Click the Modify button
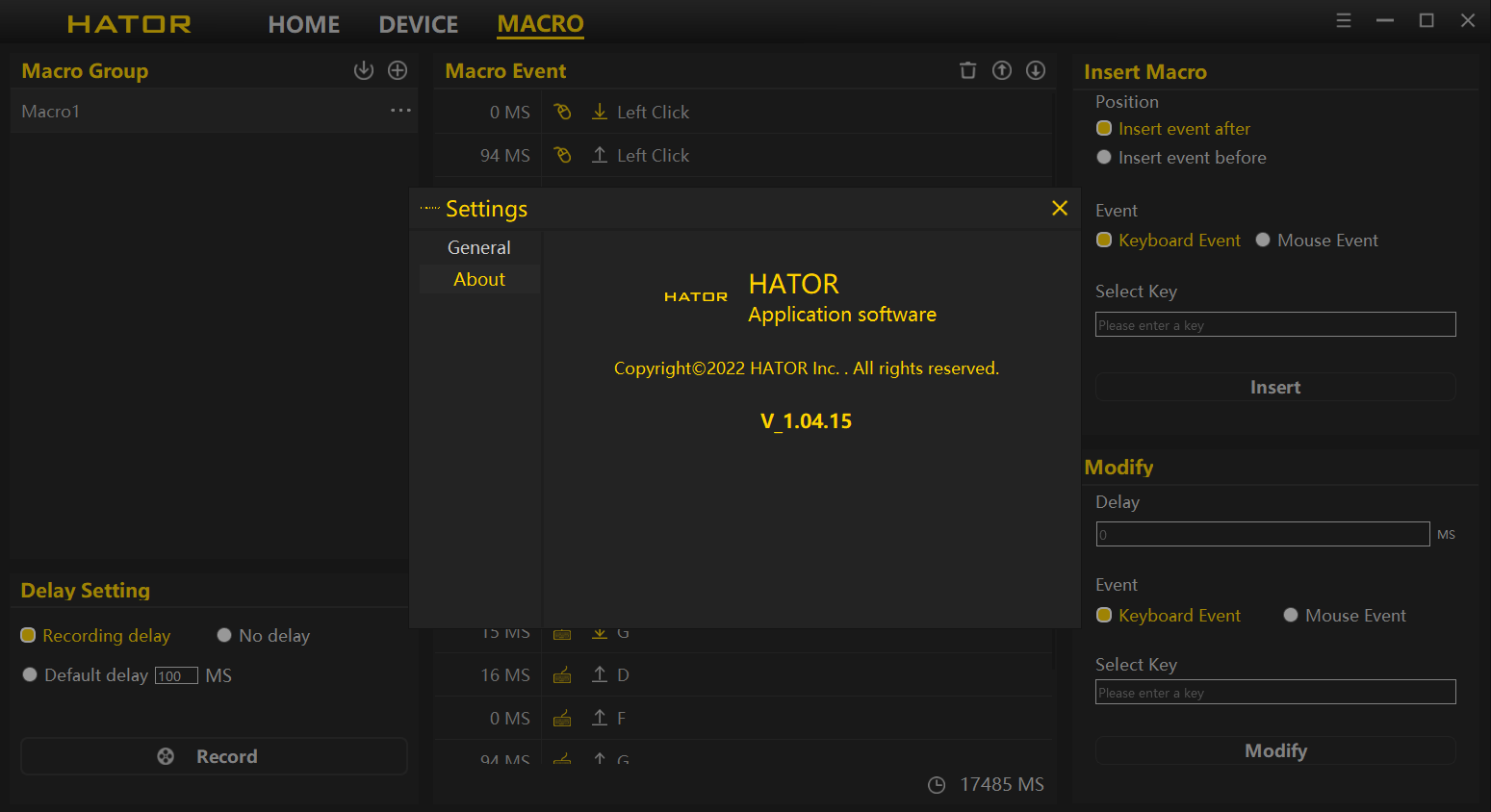 pyautogui.click(x=1275, y=750)
